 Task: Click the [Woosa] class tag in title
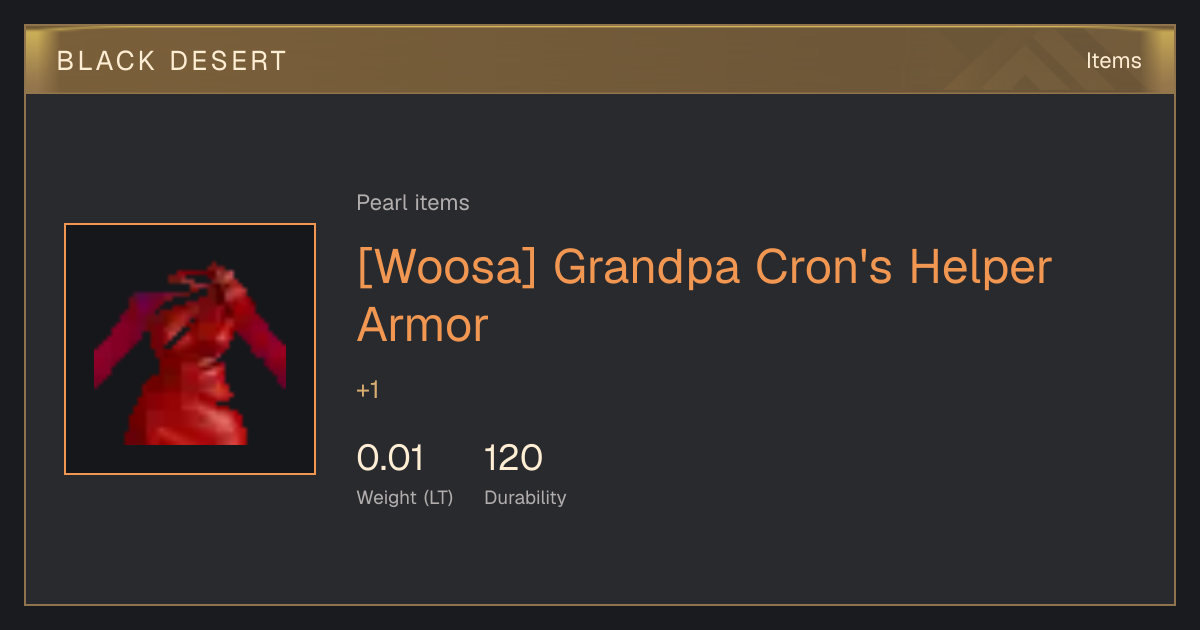[446, 268]
